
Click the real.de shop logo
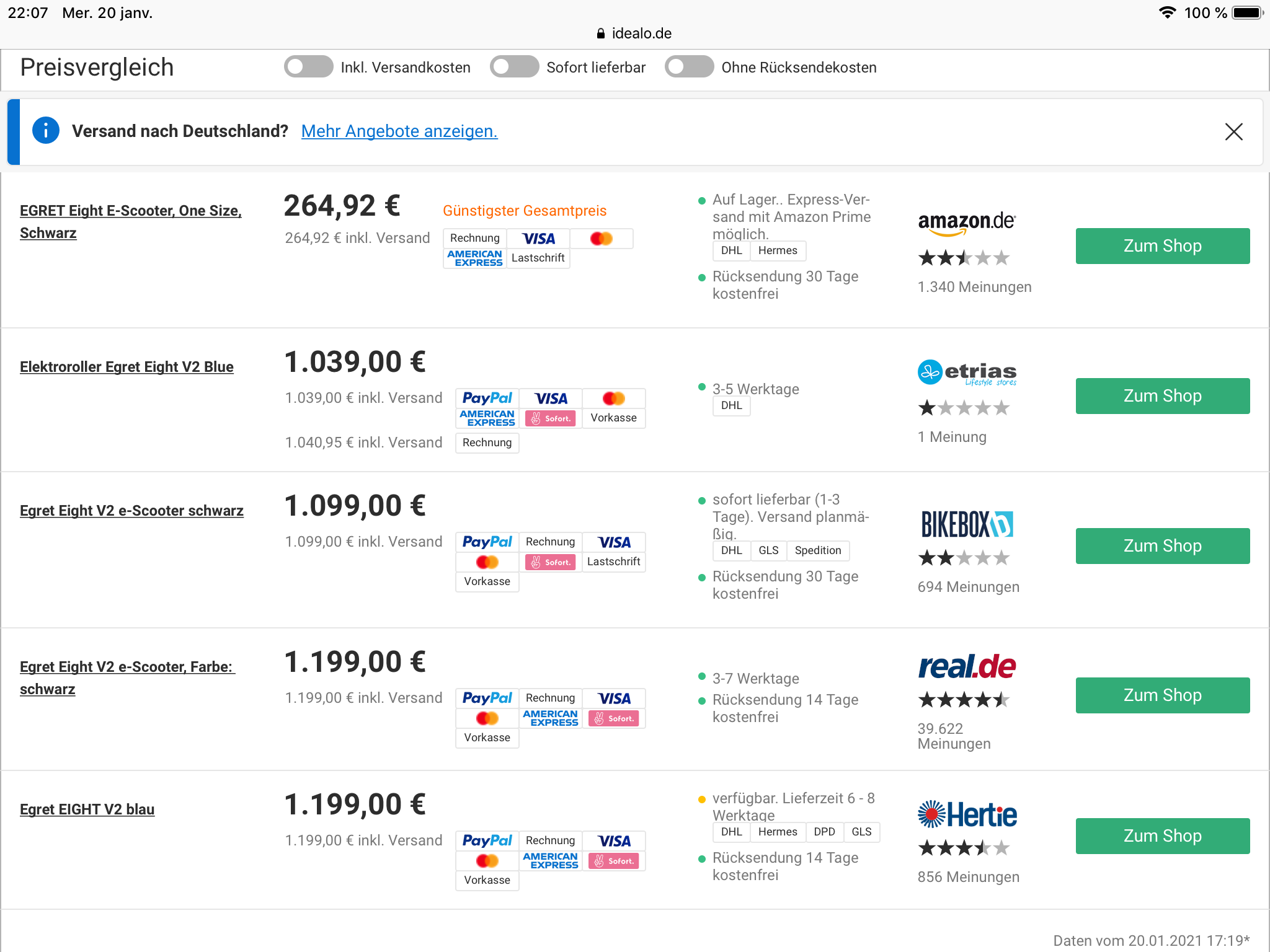pos(967,667)
